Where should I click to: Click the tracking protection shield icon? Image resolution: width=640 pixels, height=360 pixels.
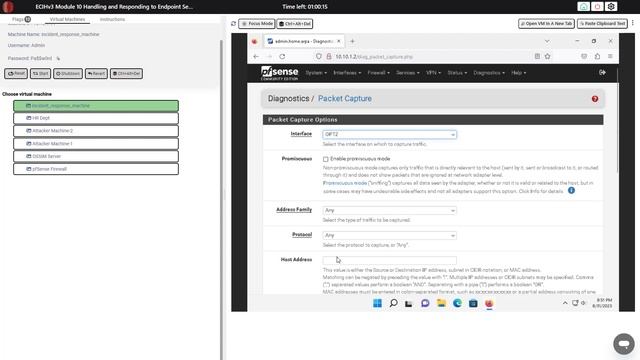pos(319,56)
